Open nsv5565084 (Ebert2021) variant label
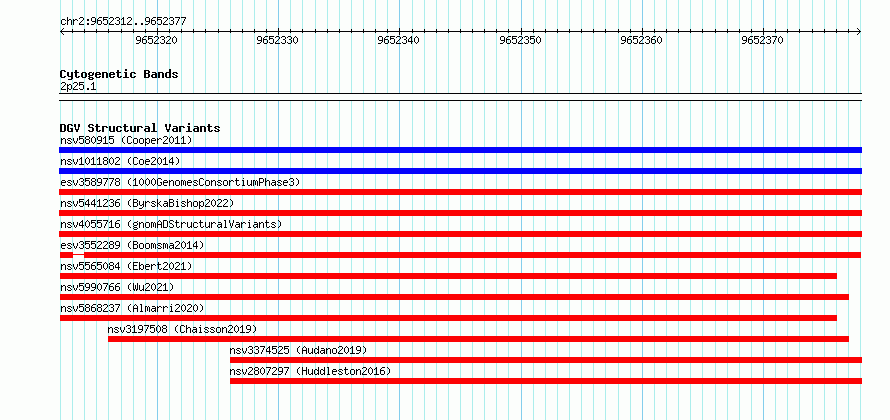This screenshot has width=890, height=420. click(x=126, y=266)
